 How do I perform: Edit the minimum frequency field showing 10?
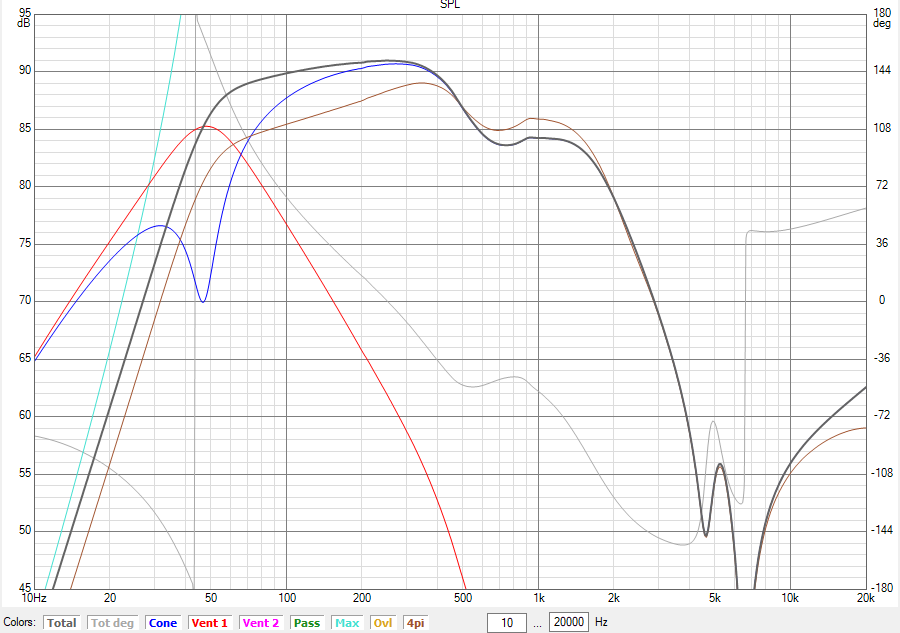507,623
